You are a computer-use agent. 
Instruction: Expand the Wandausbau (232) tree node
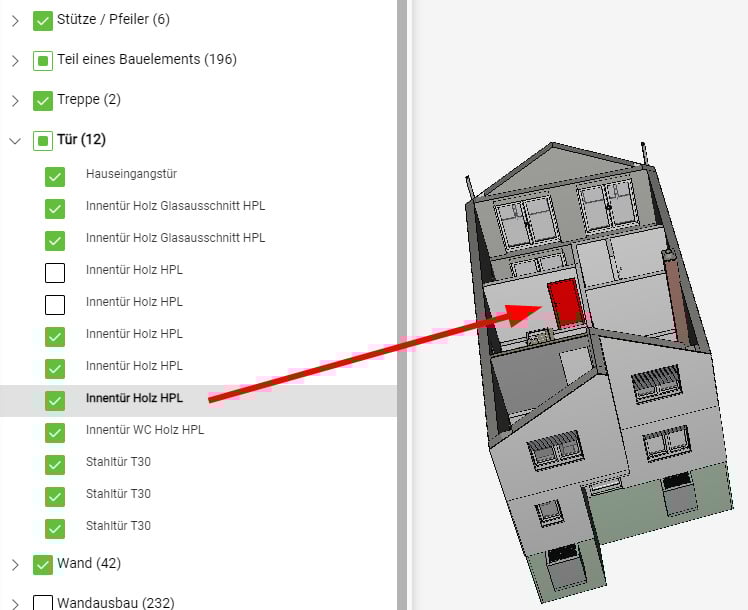point(15,604)
